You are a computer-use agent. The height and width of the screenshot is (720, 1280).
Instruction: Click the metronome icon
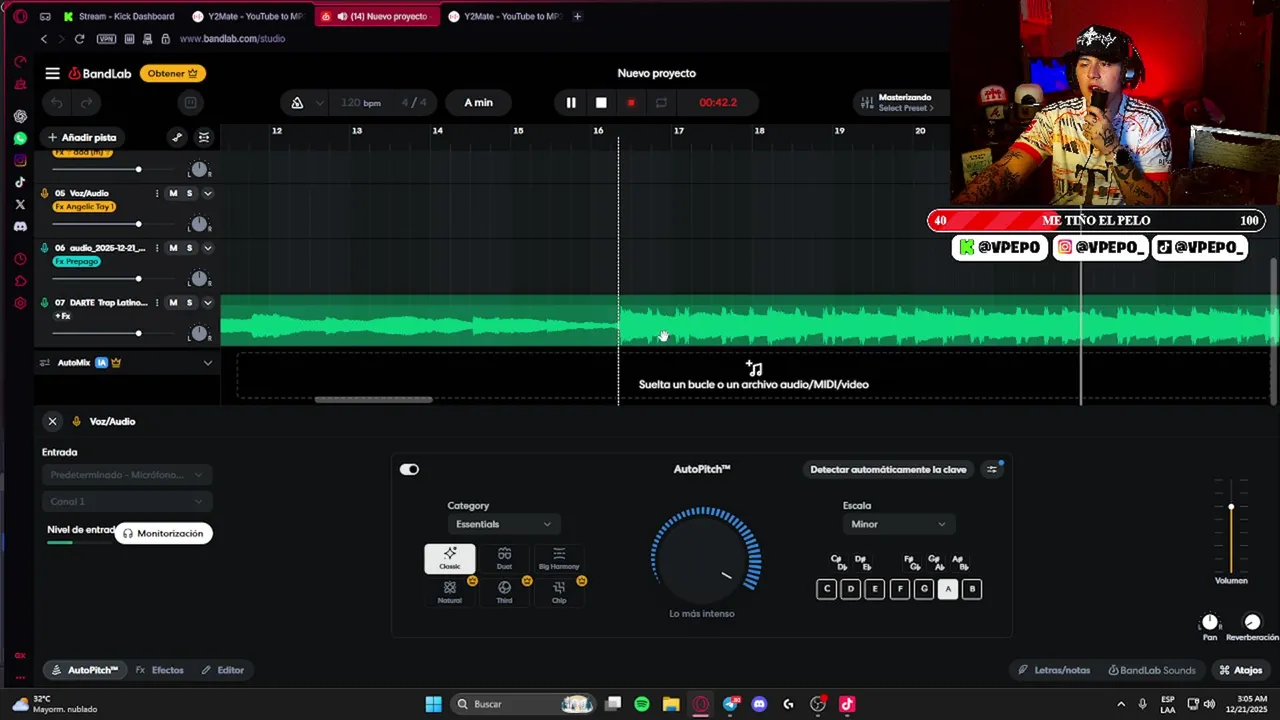click(297, 103)
